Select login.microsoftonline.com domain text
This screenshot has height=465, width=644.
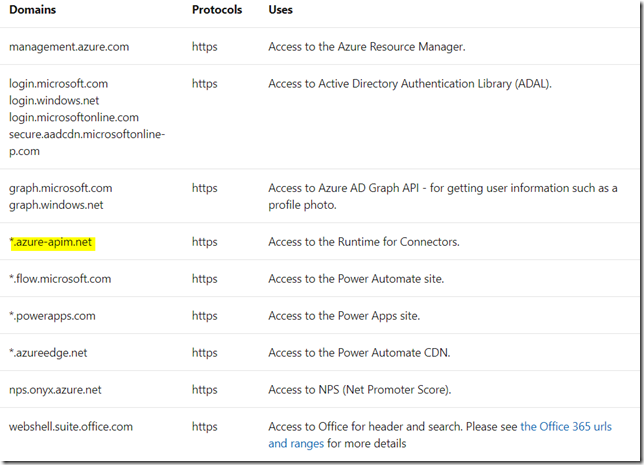[74, 117]
